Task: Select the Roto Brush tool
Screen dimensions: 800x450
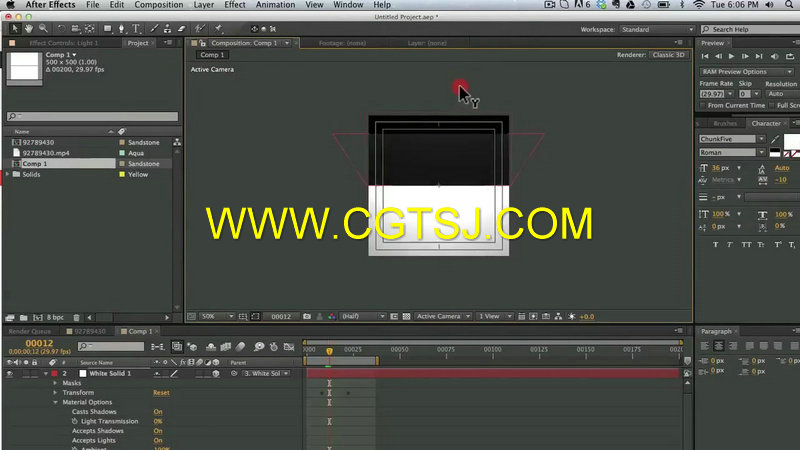Action: point(200,29)
